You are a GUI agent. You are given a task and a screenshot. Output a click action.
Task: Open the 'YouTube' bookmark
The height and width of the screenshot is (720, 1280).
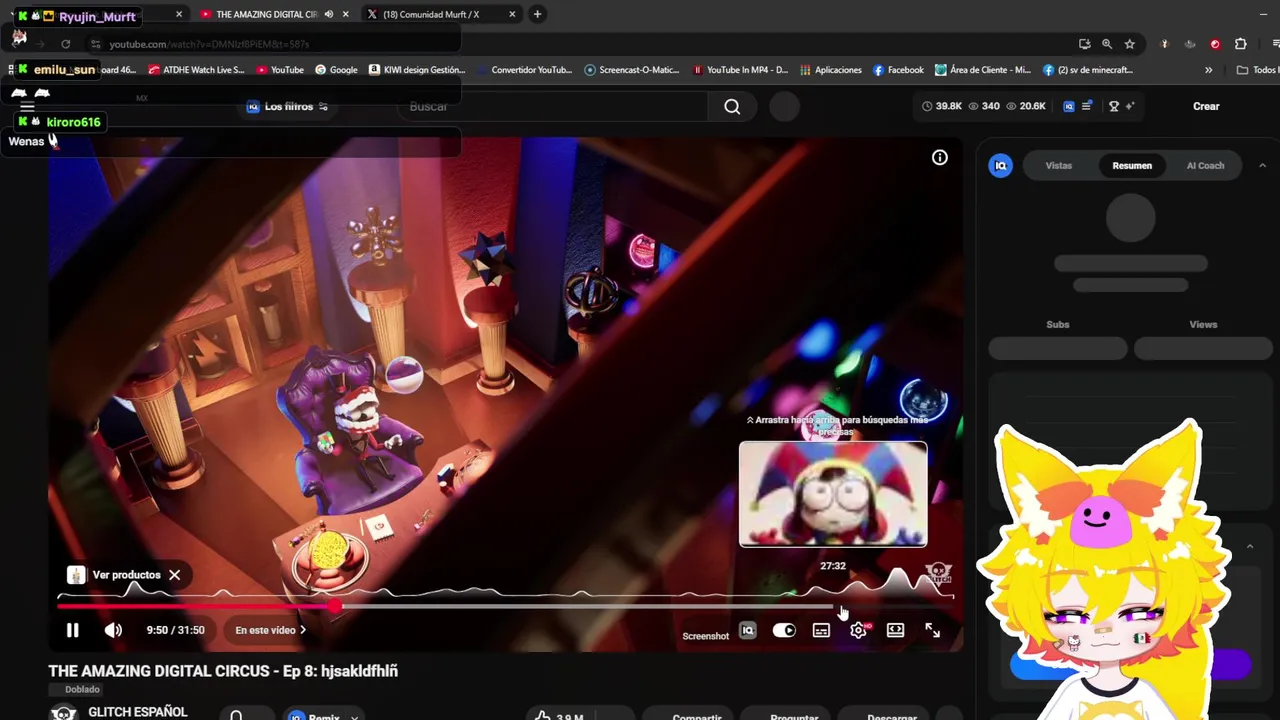coord(280,70)
